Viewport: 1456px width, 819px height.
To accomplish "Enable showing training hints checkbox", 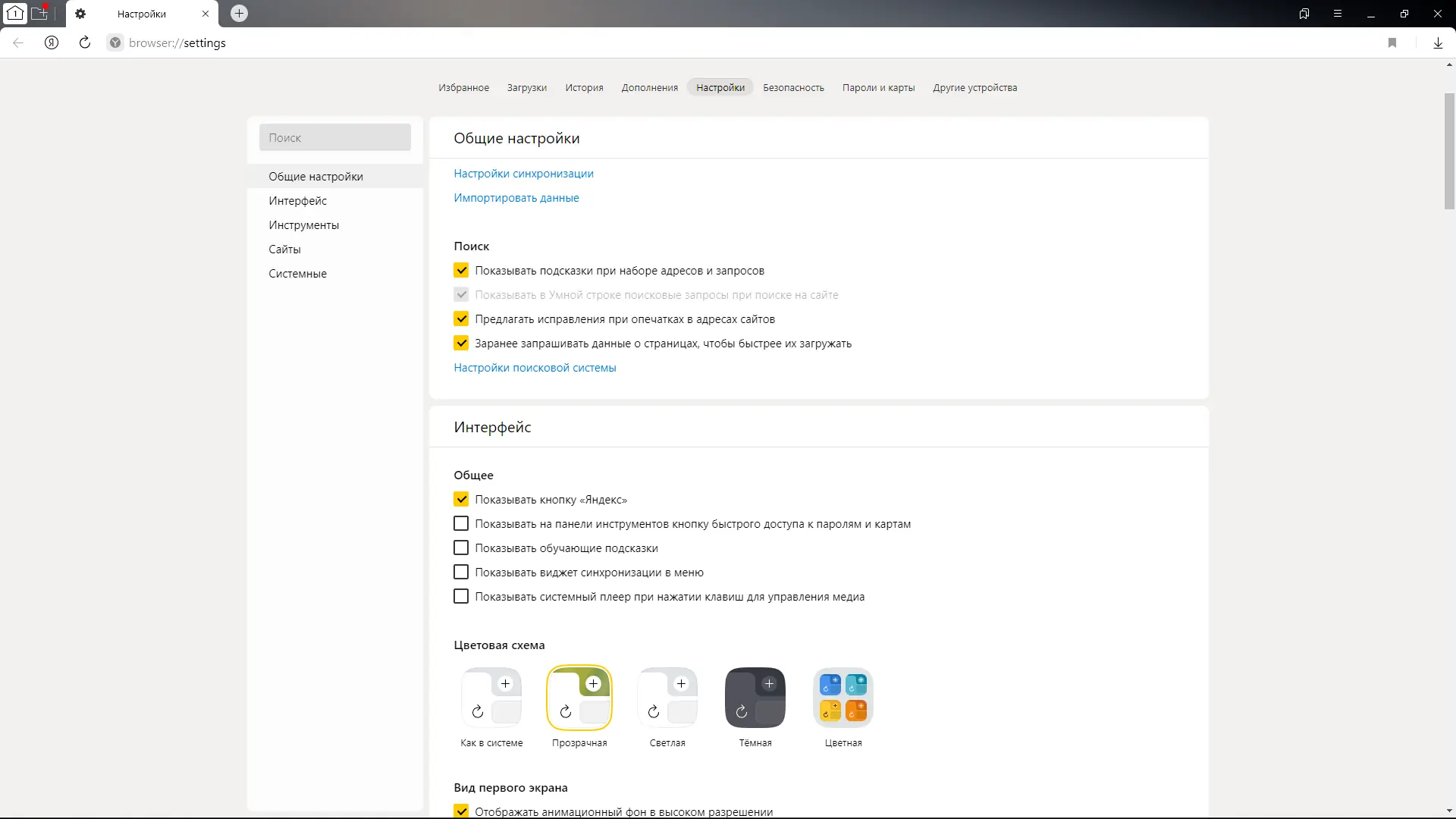I will coord(461,548).
